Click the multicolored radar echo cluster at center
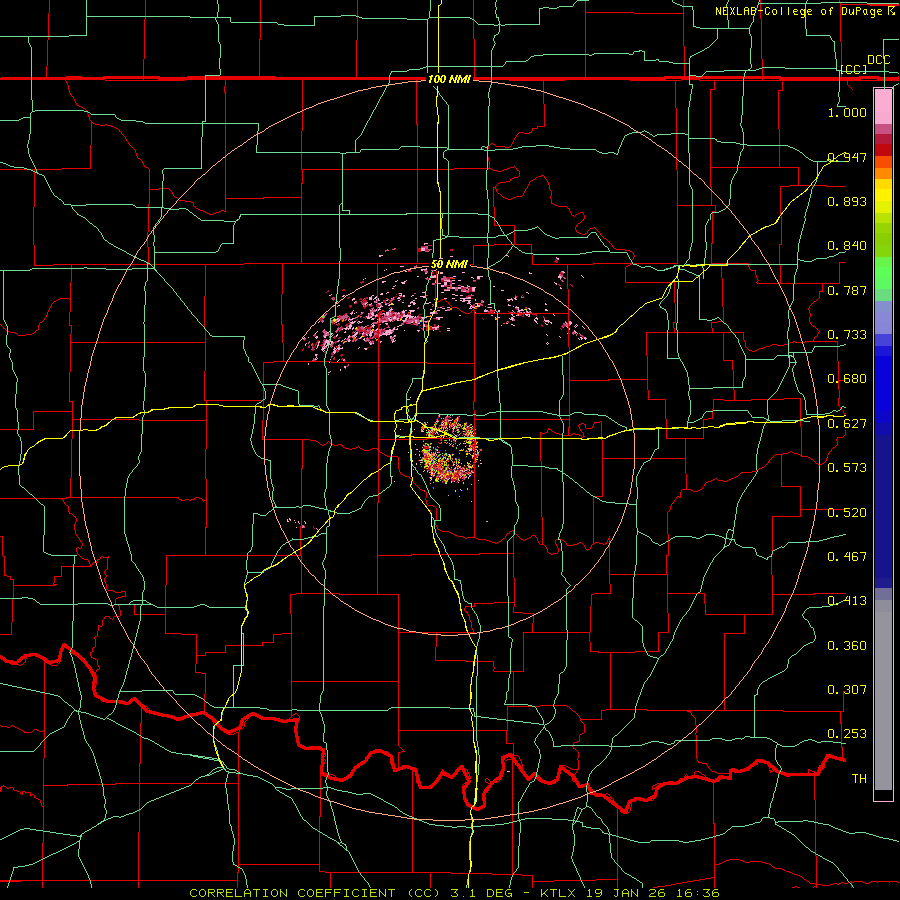 (x=449, y=449)
